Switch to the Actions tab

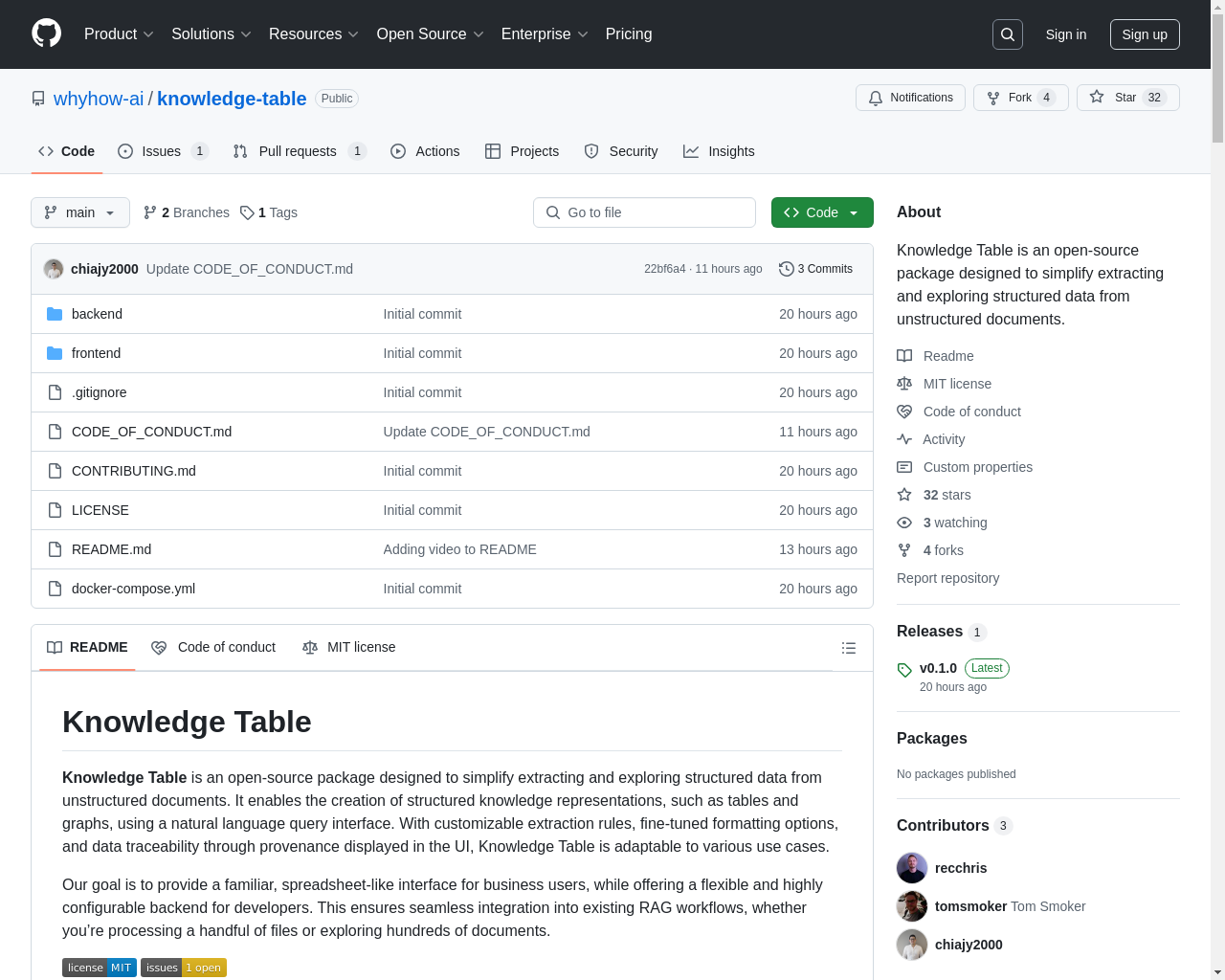[x=425, y=151]
